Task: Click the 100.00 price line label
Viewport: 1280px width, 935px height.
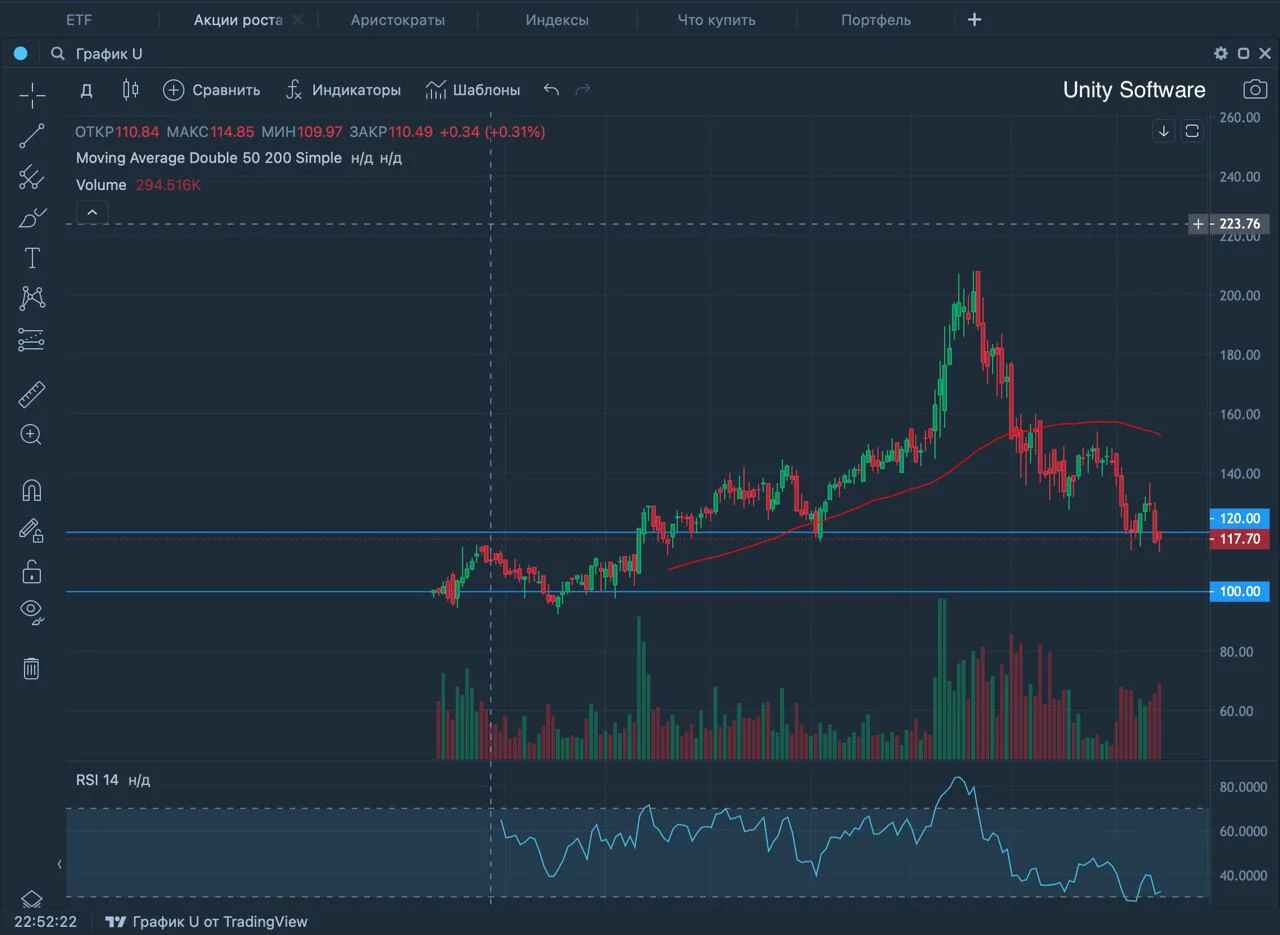Action: tap(1239, 592)
